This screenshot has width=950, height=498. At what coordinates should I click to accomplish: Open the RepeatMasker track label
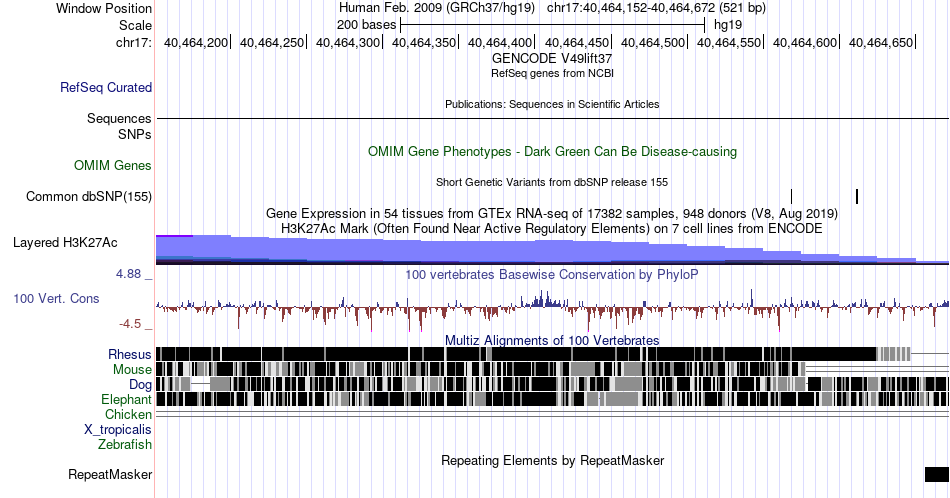point(110,474)
